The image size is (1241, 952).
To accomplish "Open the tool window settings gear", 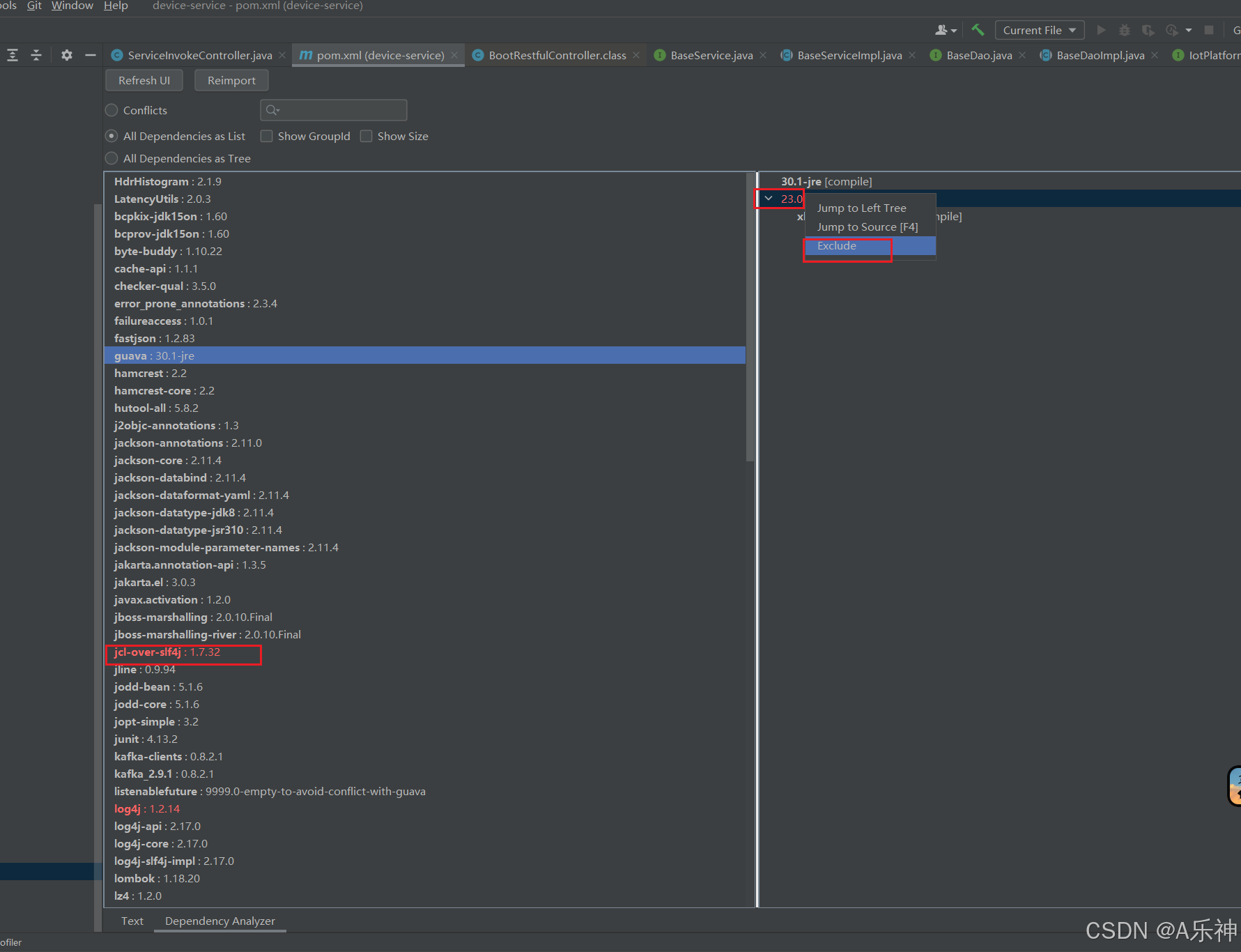I will point(66,55).
